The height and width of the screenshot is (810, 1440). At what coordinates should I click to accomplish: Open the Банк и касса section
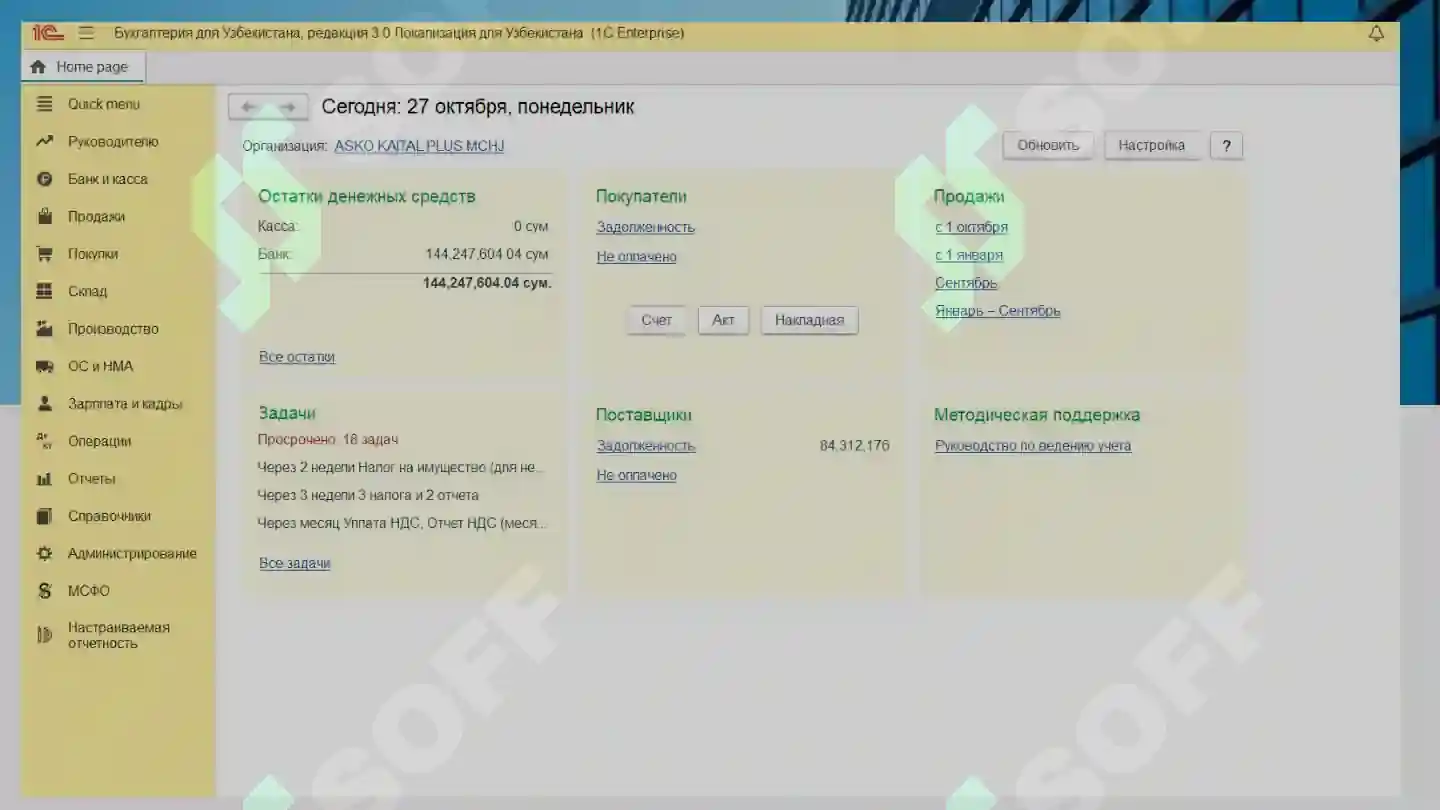108,179
